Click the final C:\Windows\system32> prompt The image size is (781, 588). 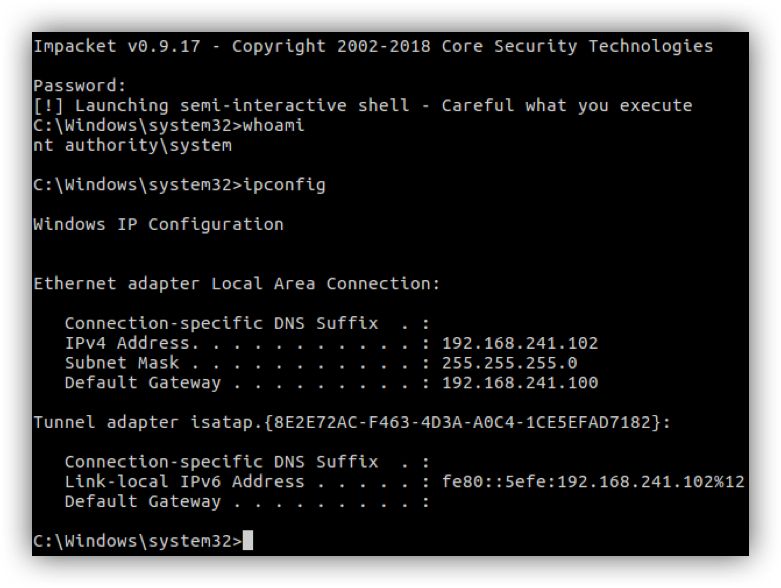click(x=137, y=541)
